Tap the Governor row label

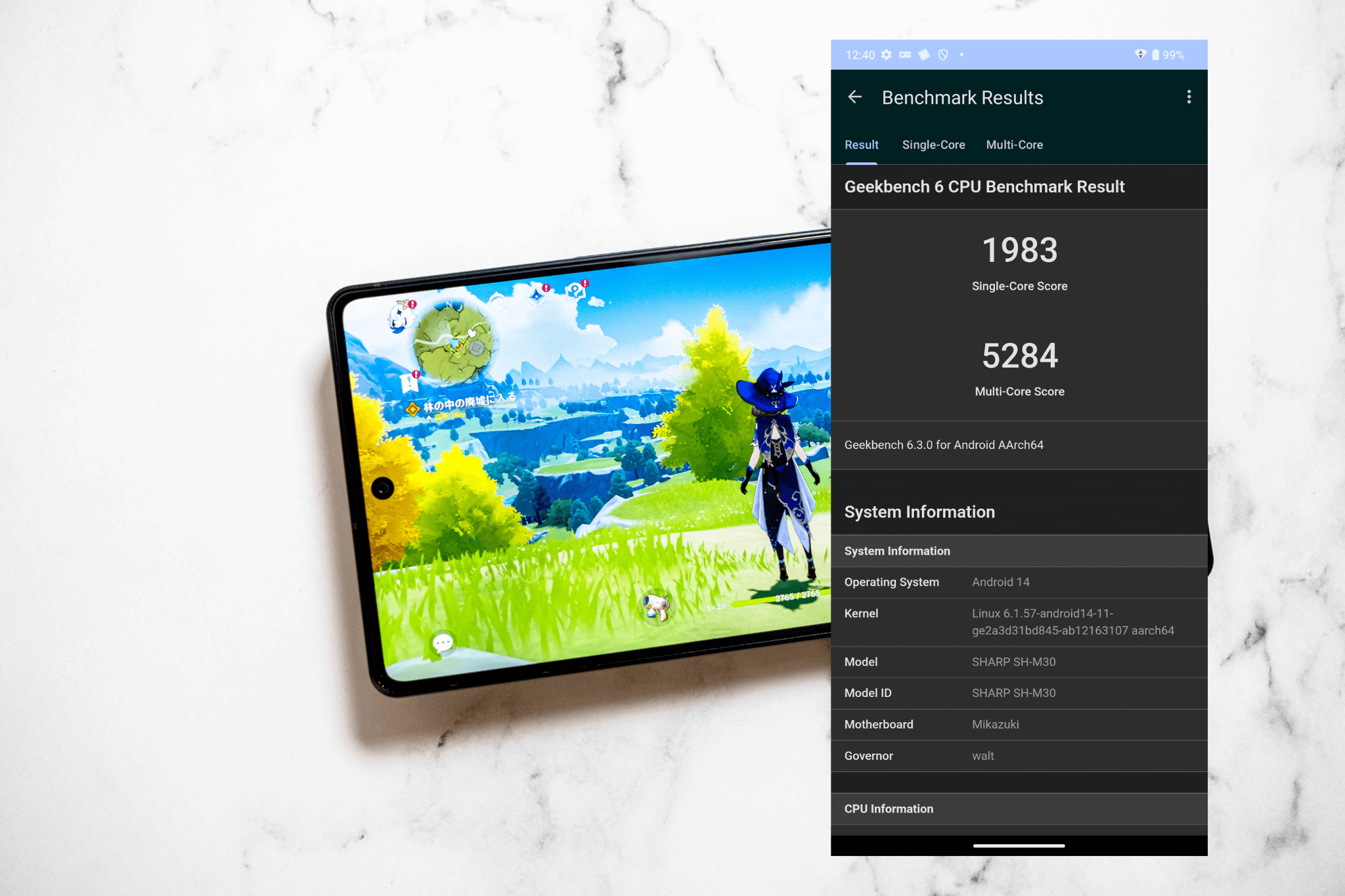[x=868, y=756]
